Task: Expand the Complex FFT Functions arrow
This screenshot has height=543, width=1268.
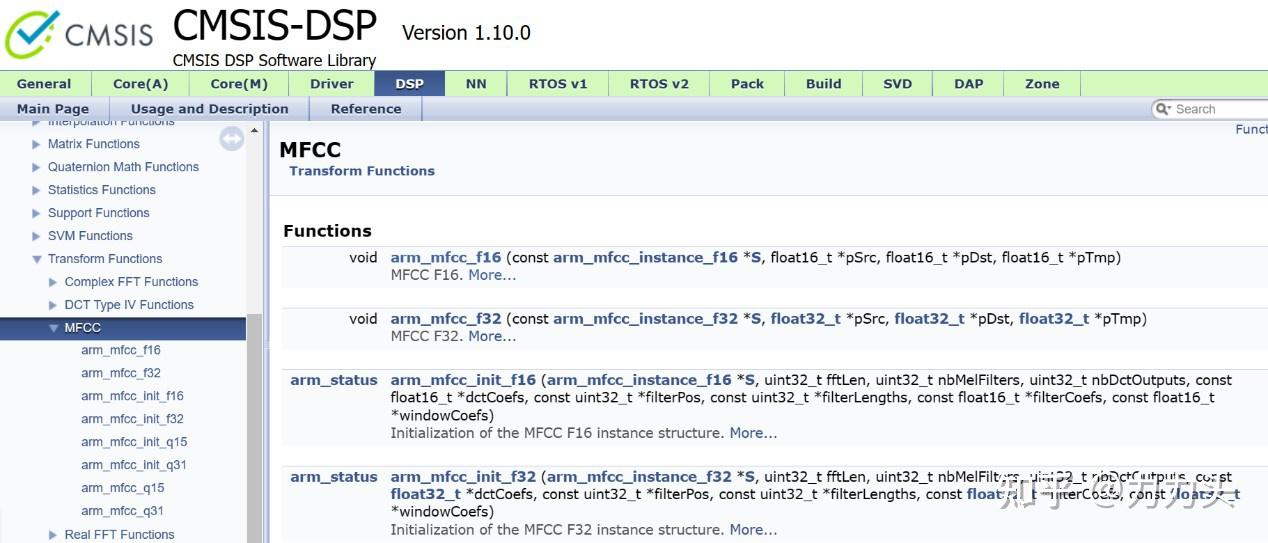Action: (54, 282)
